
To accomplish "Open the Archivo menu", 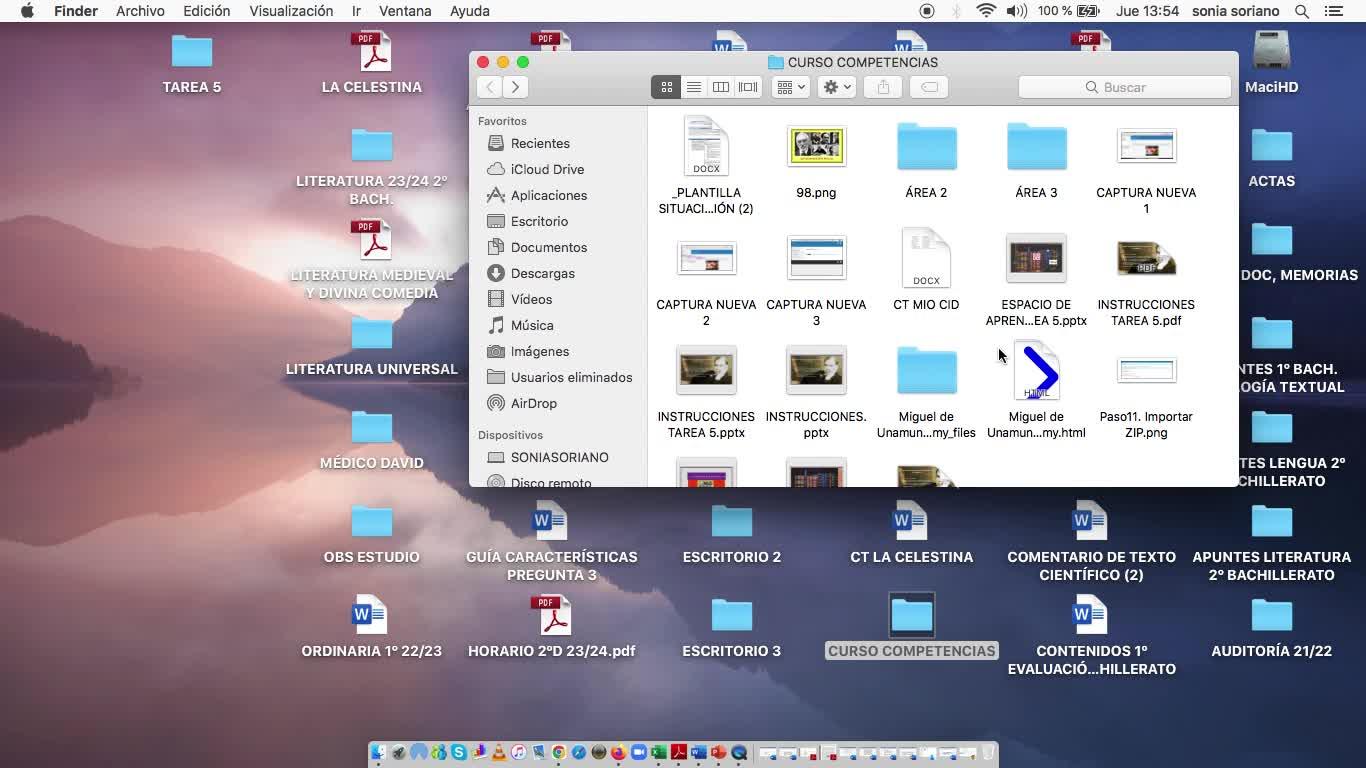I will click(x=140, y=11).
